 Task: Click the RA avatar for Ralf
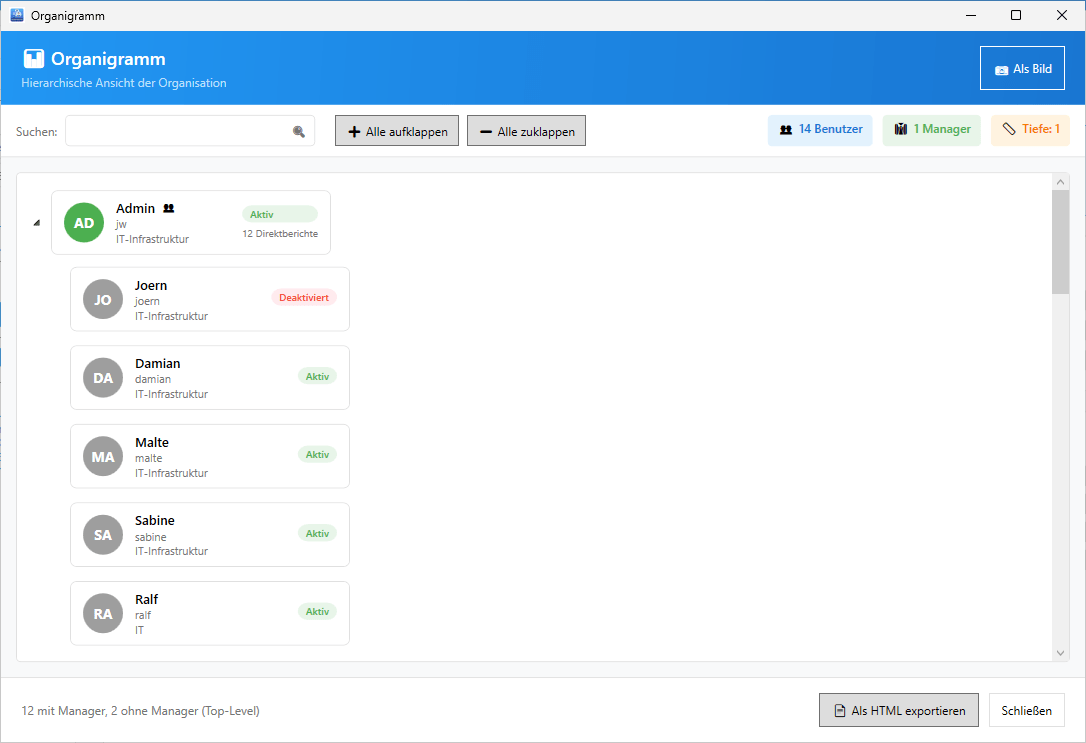103,613
